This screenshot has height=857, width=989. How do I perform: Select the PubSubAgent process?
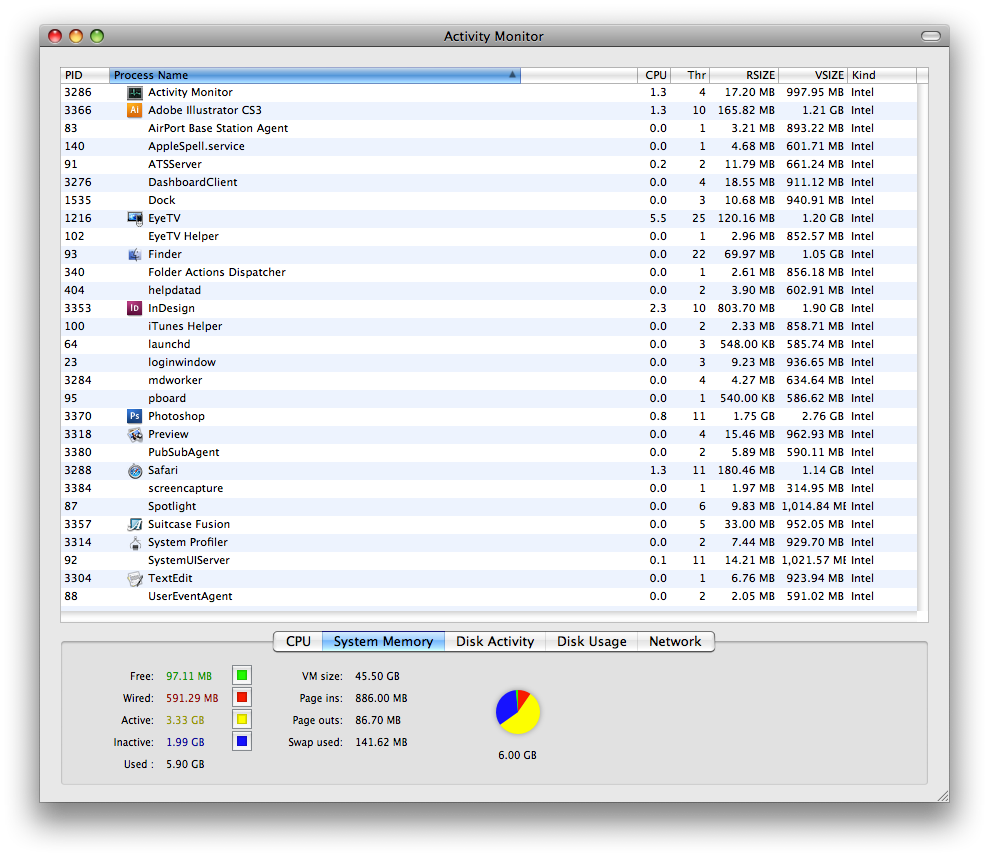(x=489, y=453)
